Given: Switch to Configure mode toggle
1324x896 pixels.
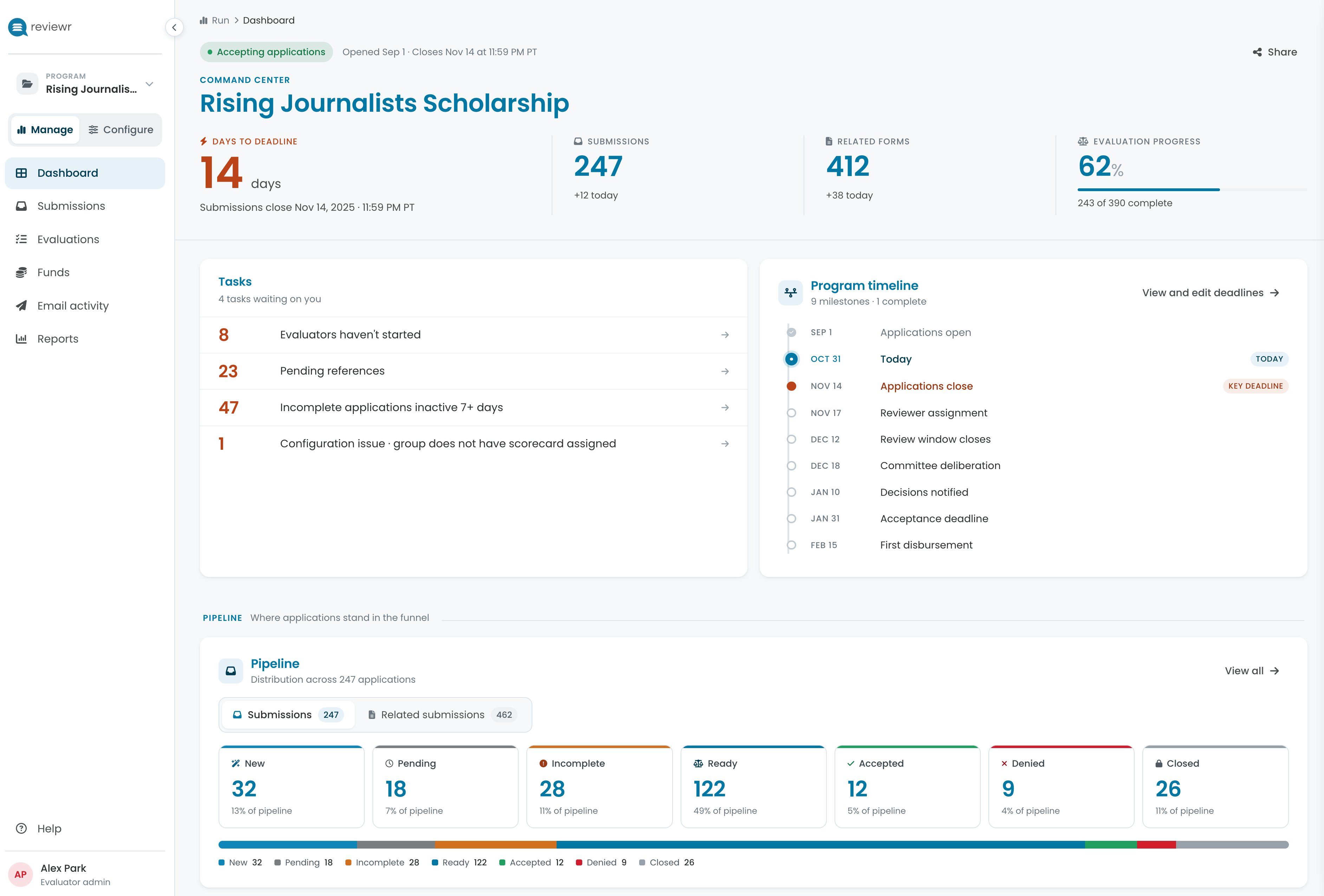Looking at the screenshot, I should click(x=121, y=130).
